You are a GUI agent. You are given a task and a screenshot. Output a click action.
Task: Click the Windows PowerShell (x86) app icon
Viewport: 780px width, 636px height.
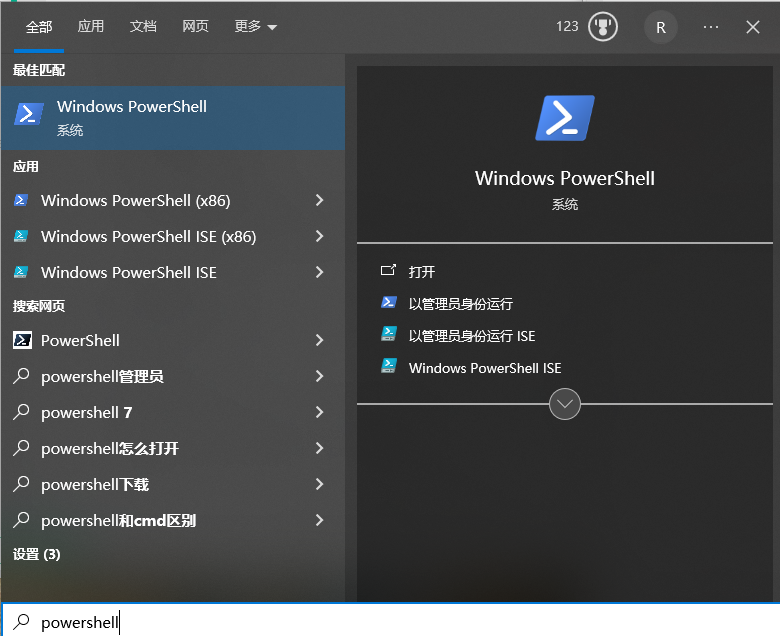(x=21, y=200)
